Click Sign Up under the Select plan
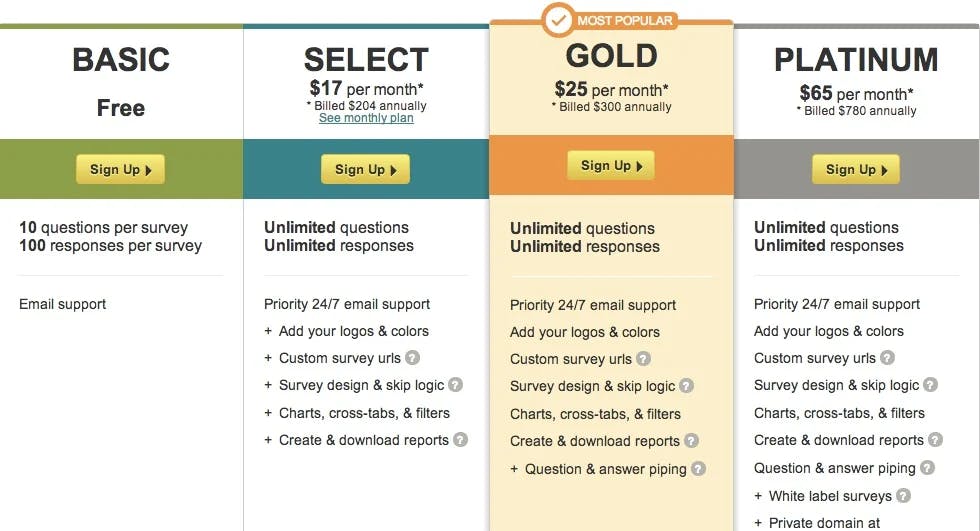The height and width of the screenshot is (531, 980). pyautogui.click(x=366, y=169)
